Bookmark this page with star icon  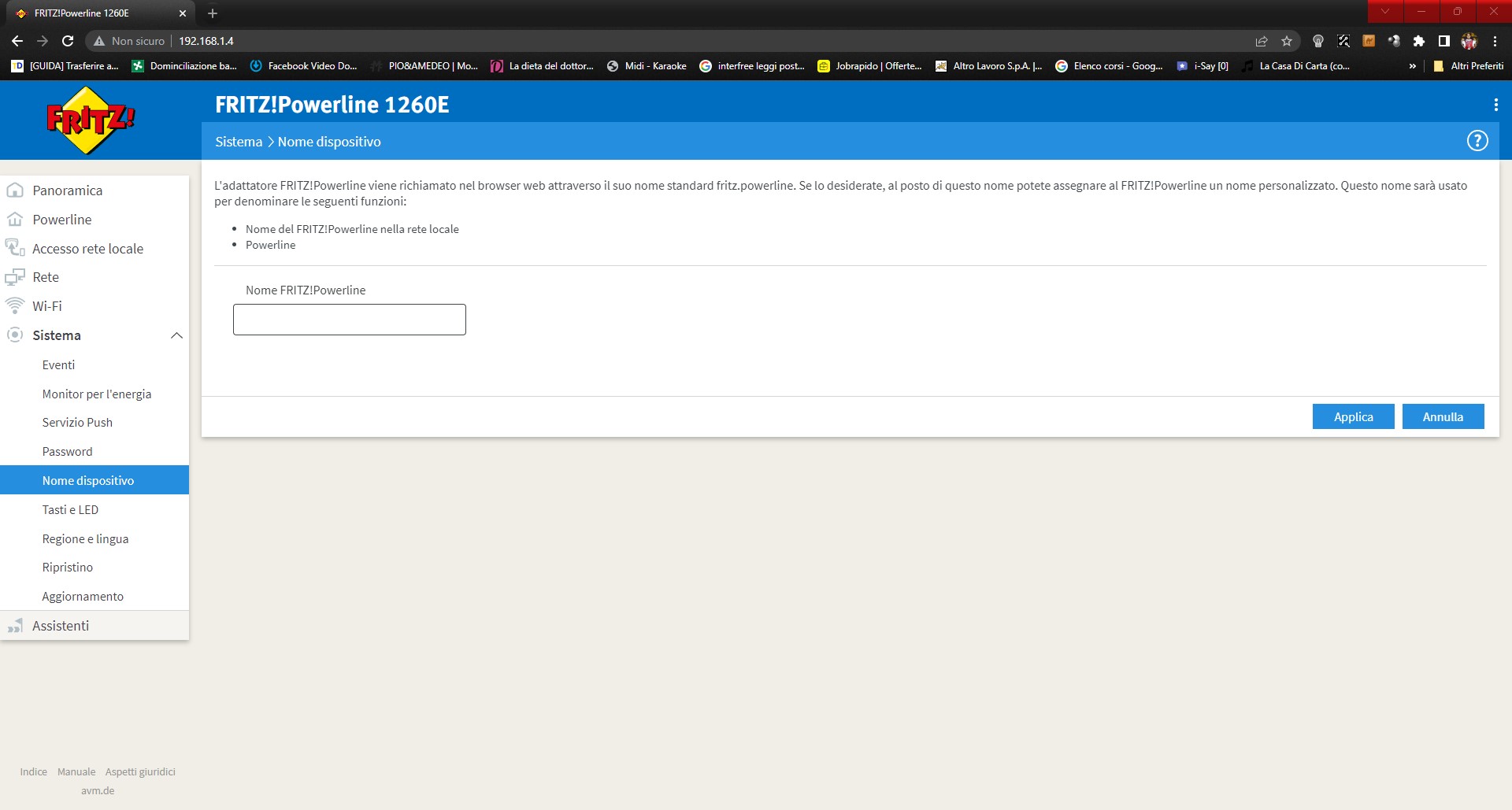[1287, 41]
